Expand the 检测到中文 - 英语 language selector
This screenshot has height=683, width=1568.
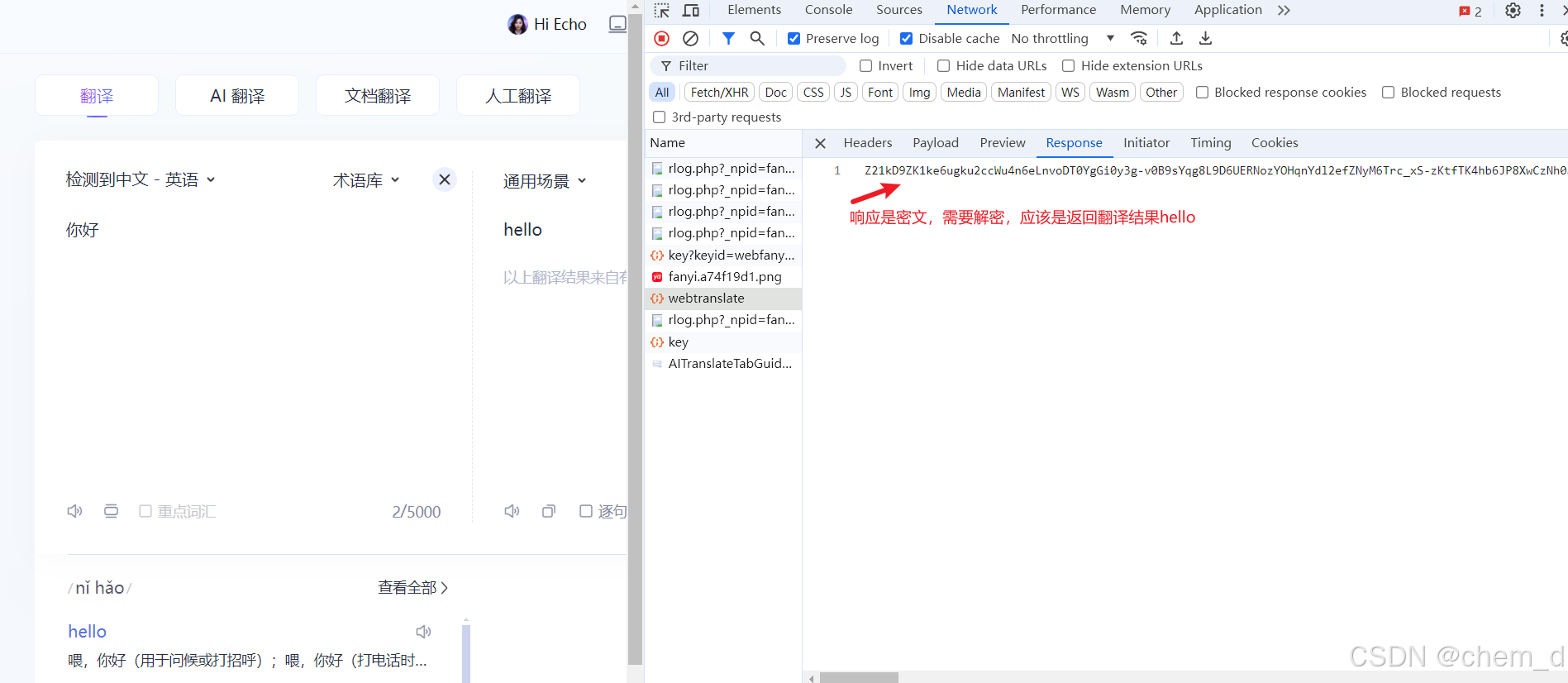[141, 179]
